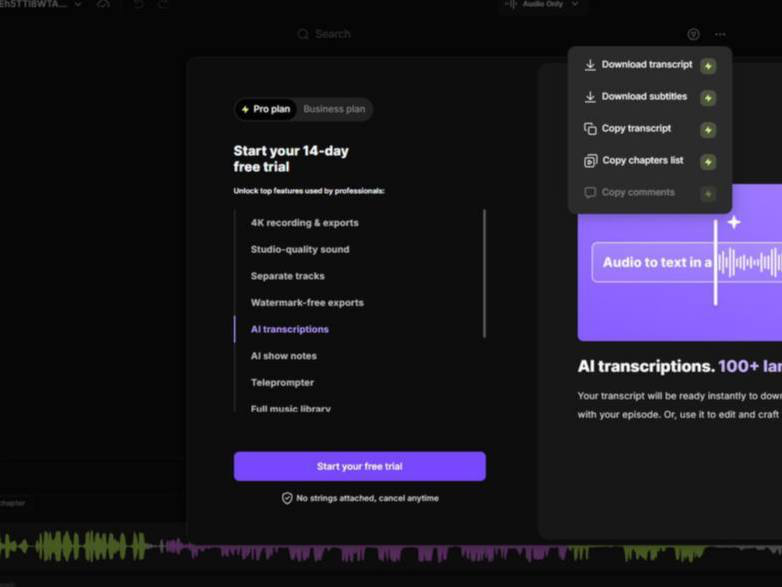The image size is (782, 587).
Task: Choose Copy transcript in the menu
Action: [x=636, y=129]
